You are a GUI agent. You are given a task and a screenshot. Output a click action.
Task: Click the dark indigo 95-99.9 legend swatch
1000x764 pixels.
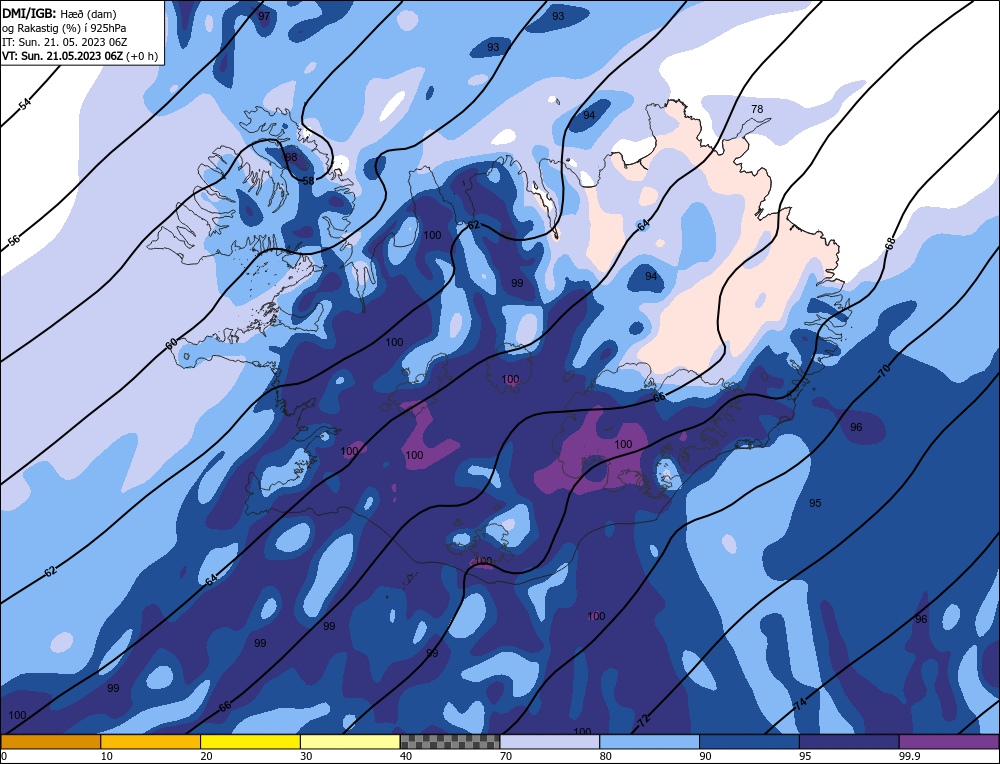(849, 742)
